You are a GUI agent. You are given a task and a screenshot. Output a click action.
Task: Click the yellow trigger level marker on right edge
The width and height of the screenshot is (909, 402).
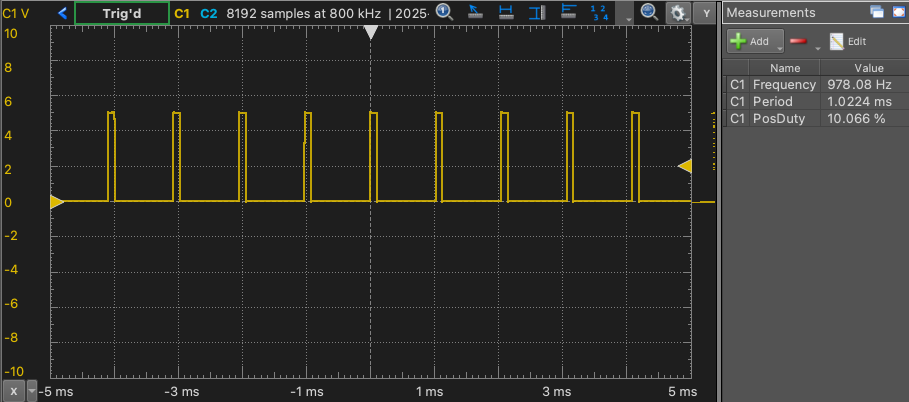(685, 166)
